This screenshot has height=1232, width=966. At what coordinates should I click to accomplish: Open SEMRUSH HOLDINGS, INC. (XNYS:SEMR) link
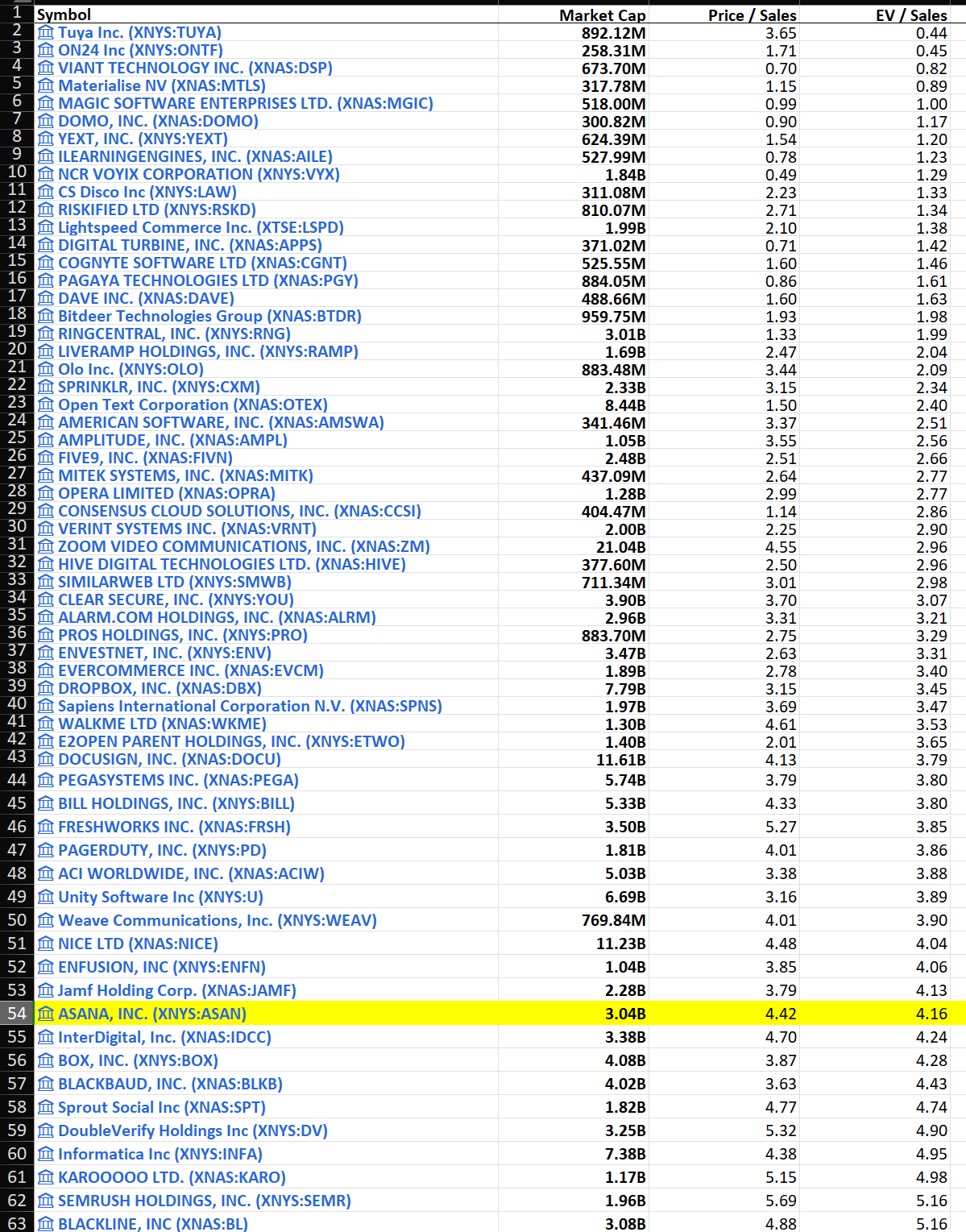pyautogui.click(x=205, y=1201)
